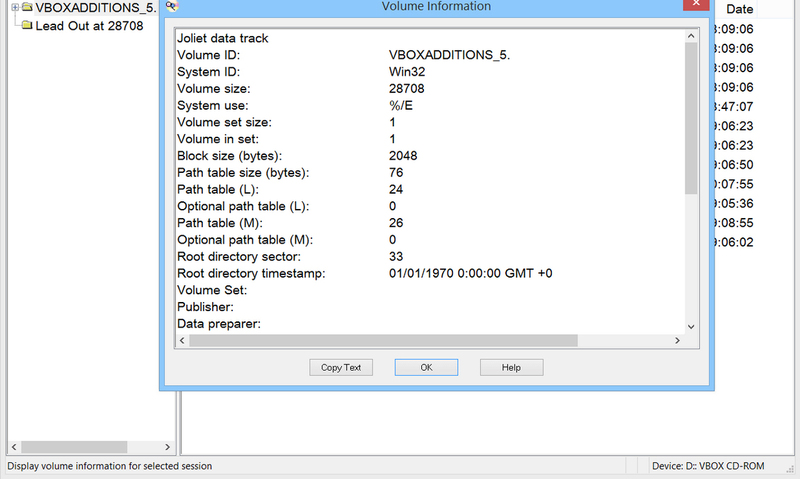This screenshot has width=800, height=479.
Task: Click the Root directory sector value 33
Action: [x=396, y=257]
